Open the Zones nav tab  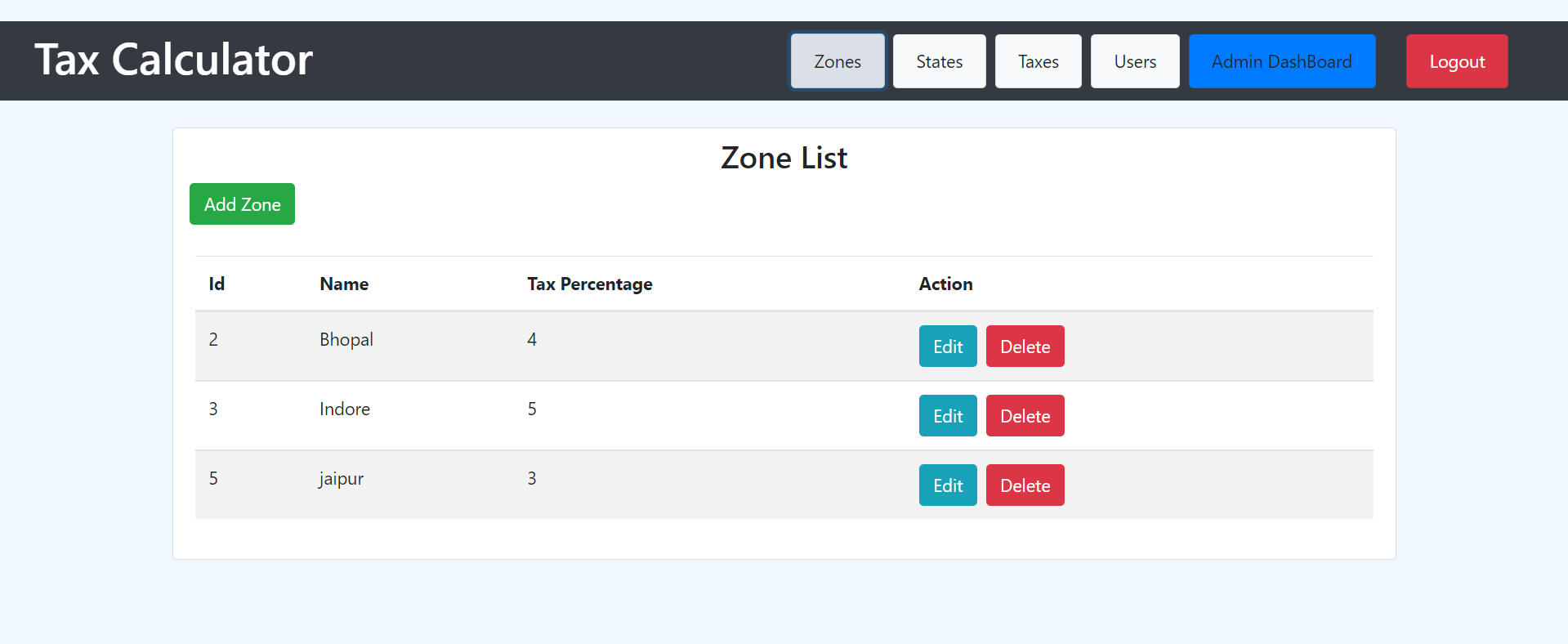(x=838, y=61)
